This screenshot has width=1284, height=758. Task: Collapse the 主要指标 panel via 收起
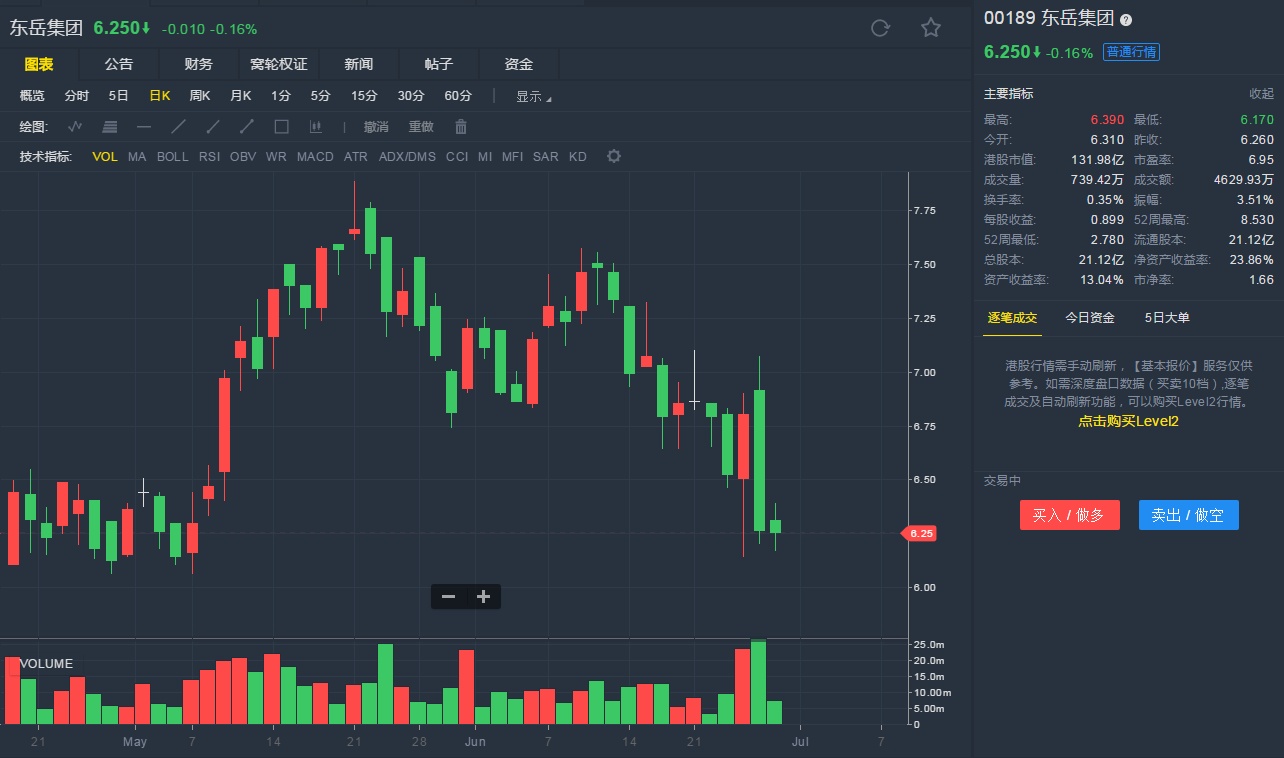click(x=1261, y=94)
